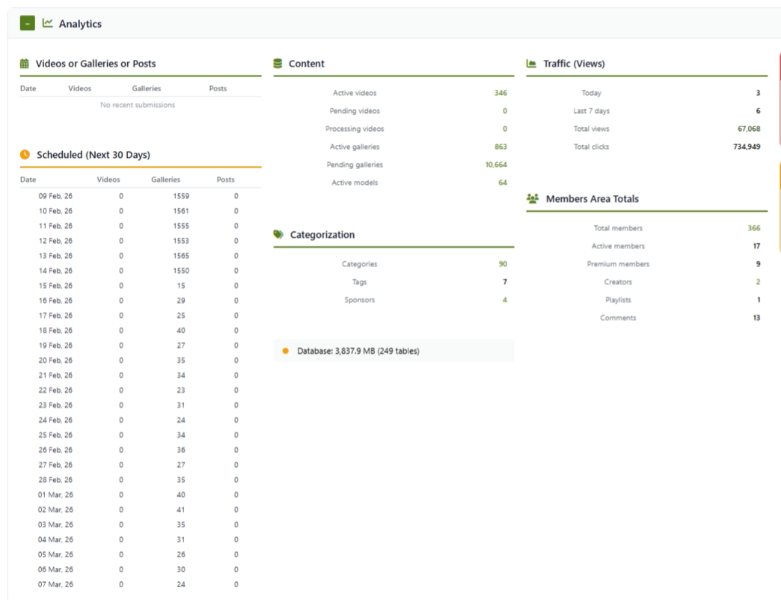Click the calendar icon beside Videos or Galleries or Posts
This screenshot has width=781, height=600.
coord(25,64)
